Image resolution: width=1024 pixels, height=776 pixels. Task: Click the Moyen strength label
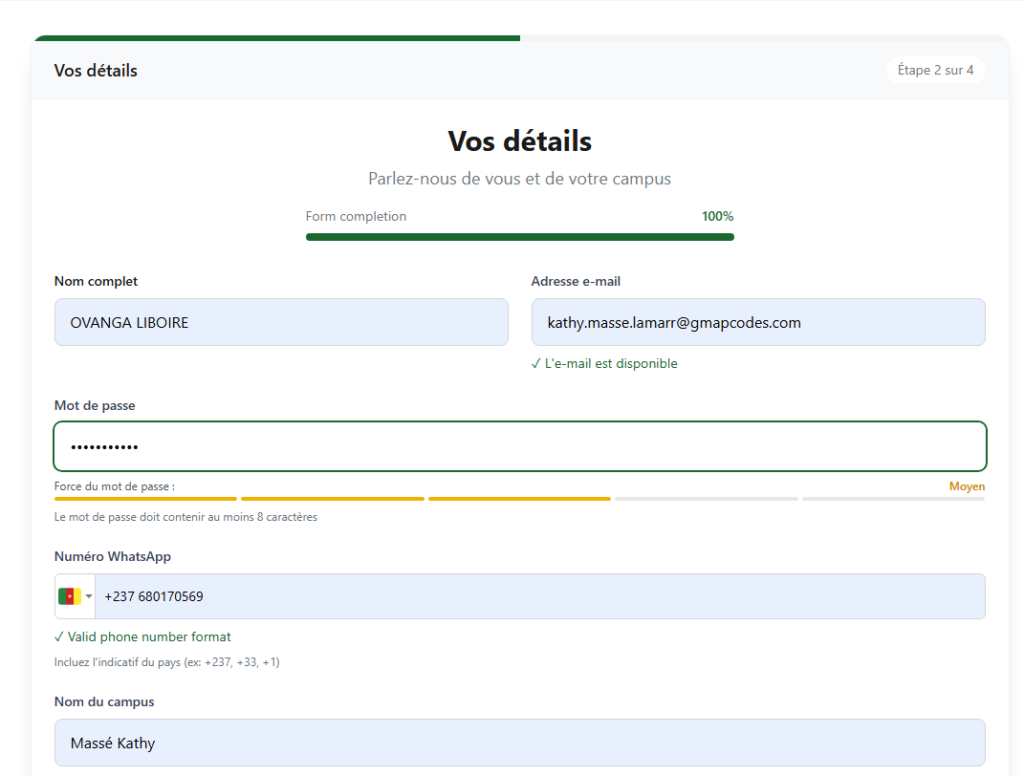coord(966,487)
